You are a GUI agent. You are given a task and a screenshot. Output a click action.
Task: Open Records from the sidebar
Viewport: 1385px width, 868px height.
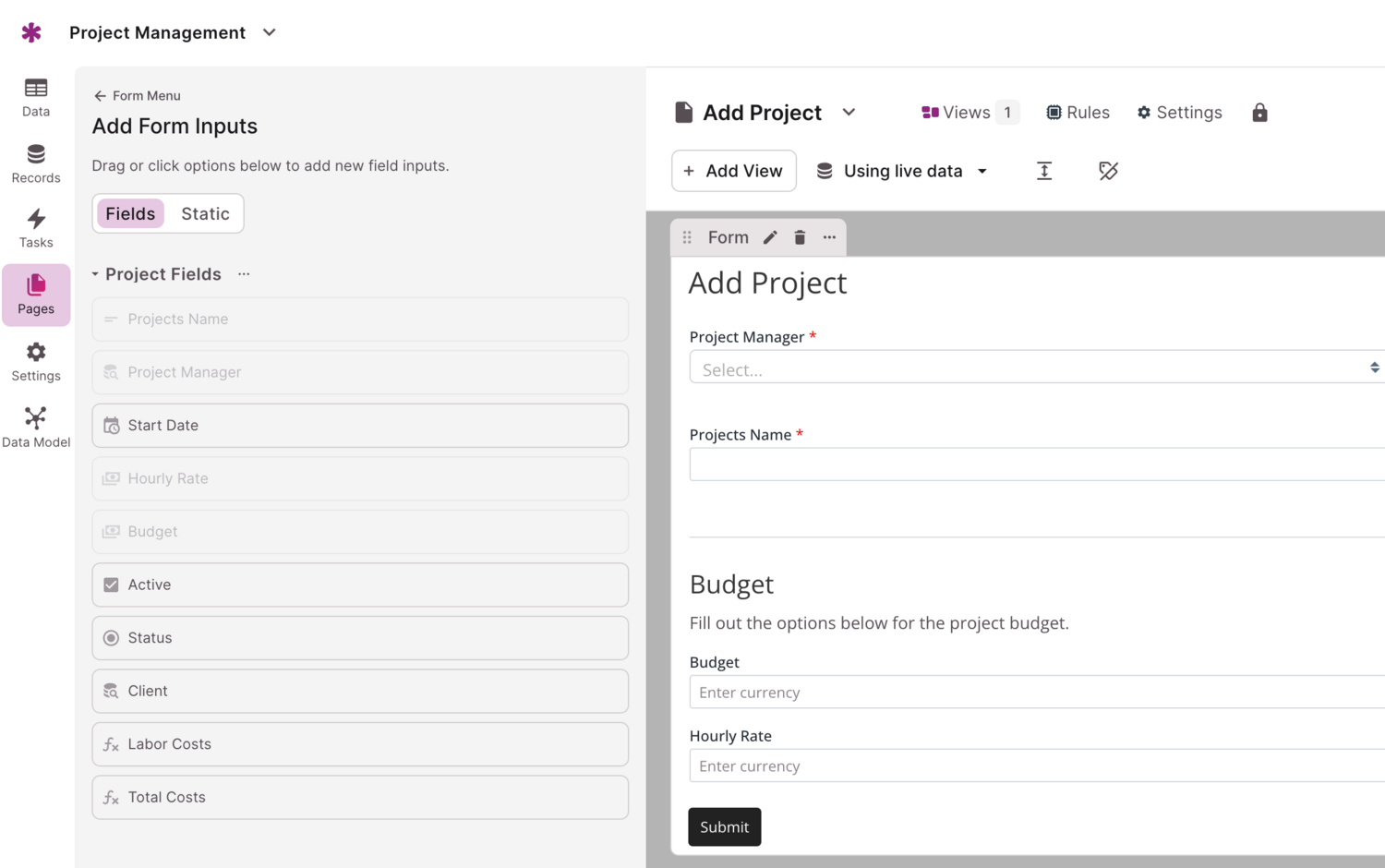click(x=36, y=163)
